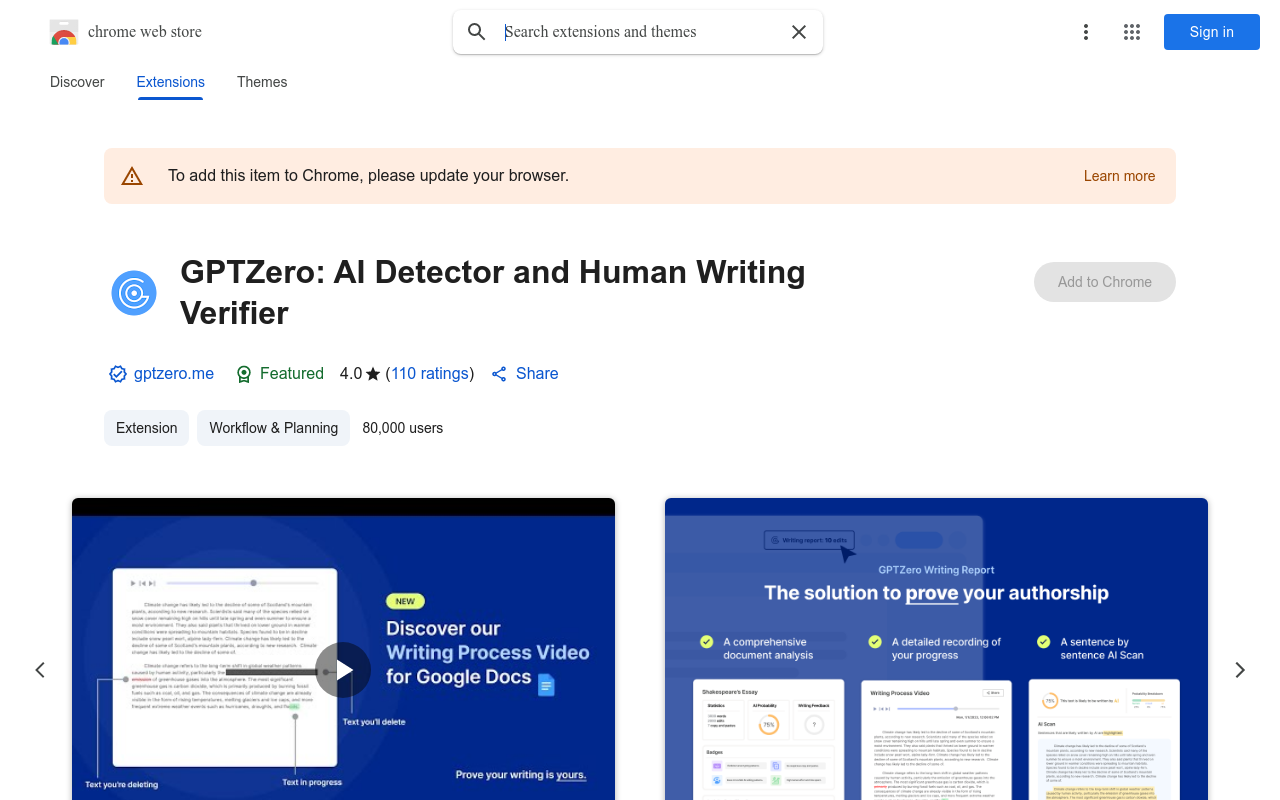Image resolution: width=1280 pixels, height=800 pixels.
Task: Click the 4.0 rating value
Action: coord(351,373)
